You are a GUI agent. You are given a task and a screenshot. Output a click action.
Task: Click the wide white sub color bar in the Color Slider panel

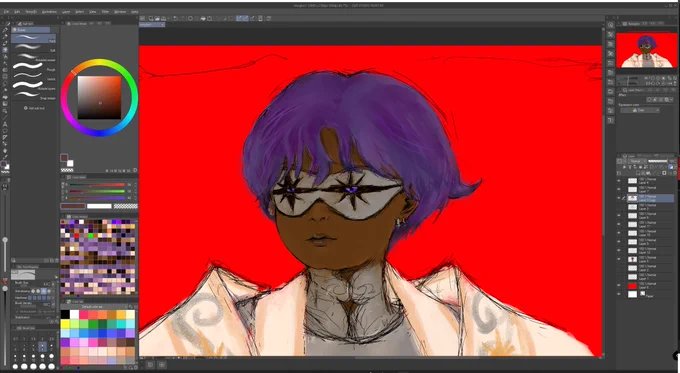click(99, 206)
